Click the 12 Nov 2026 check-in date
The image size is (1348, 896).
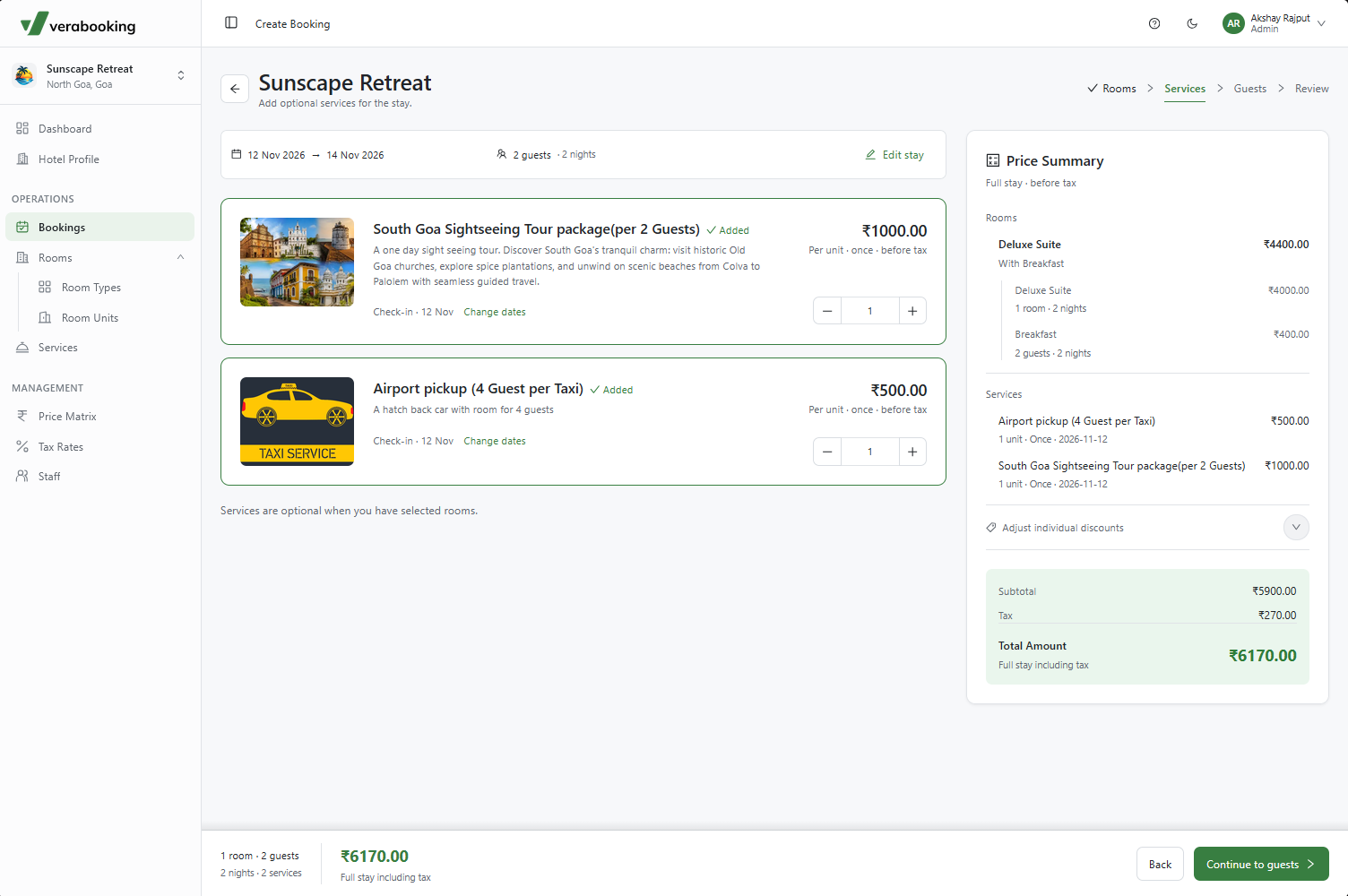tap(276, 155)
